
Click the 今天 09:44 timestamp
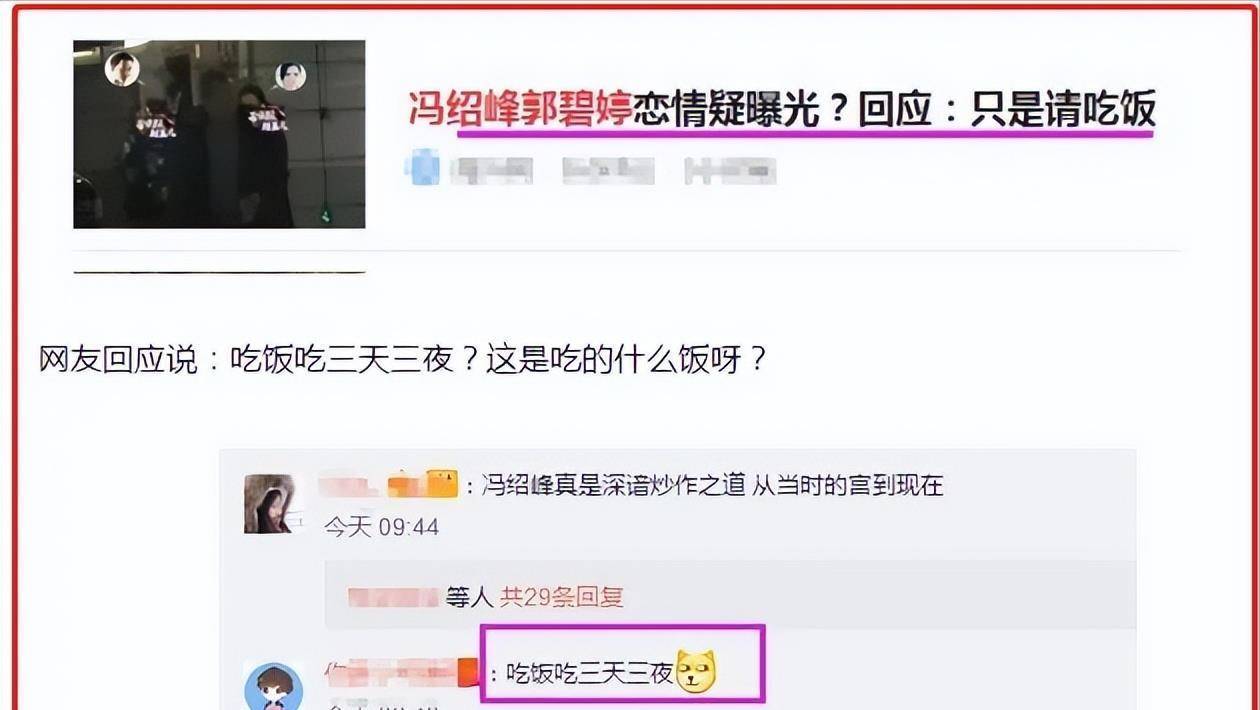coord(381,526)
